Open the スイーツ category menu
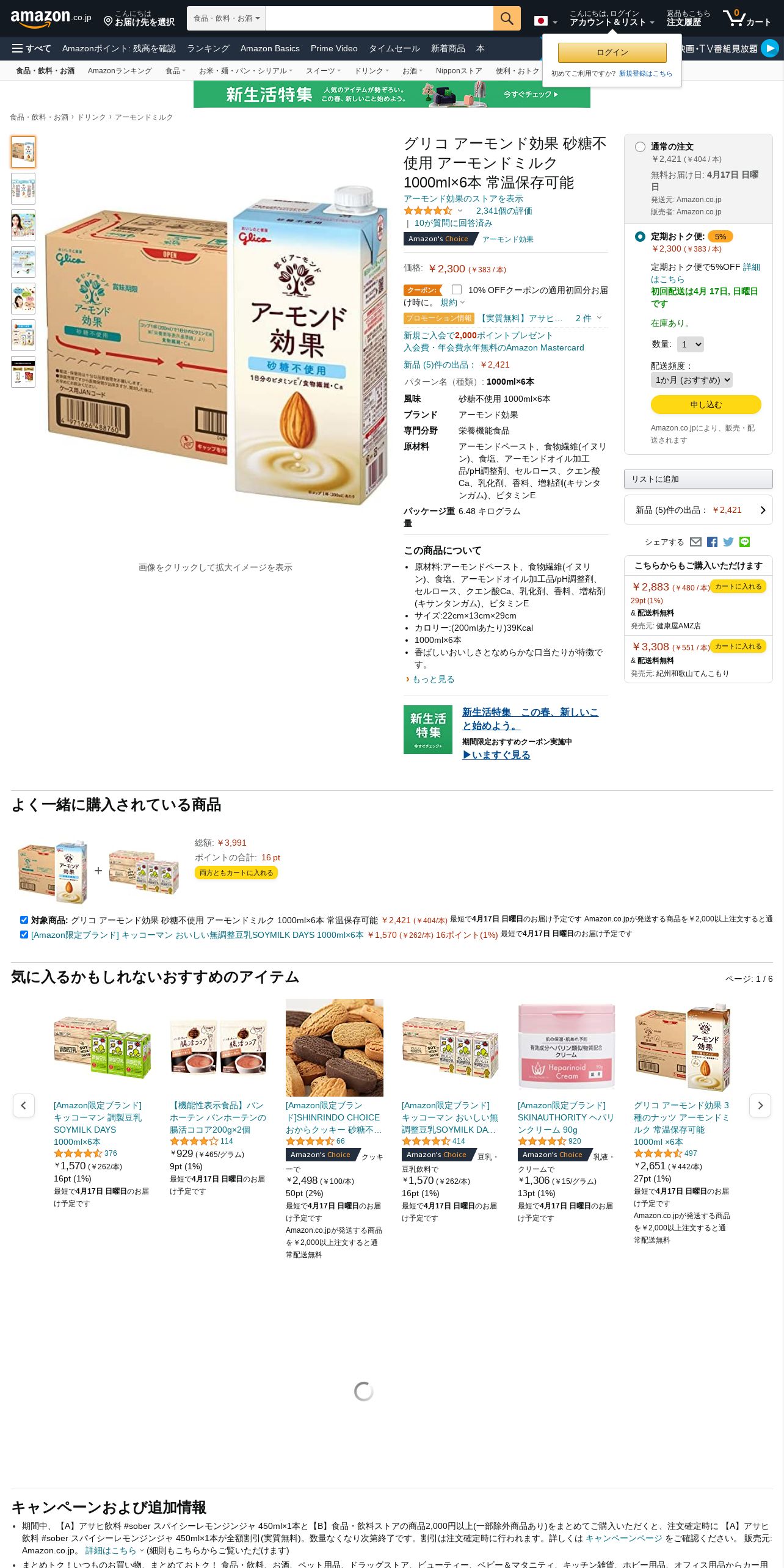 (x=323, y=71)
